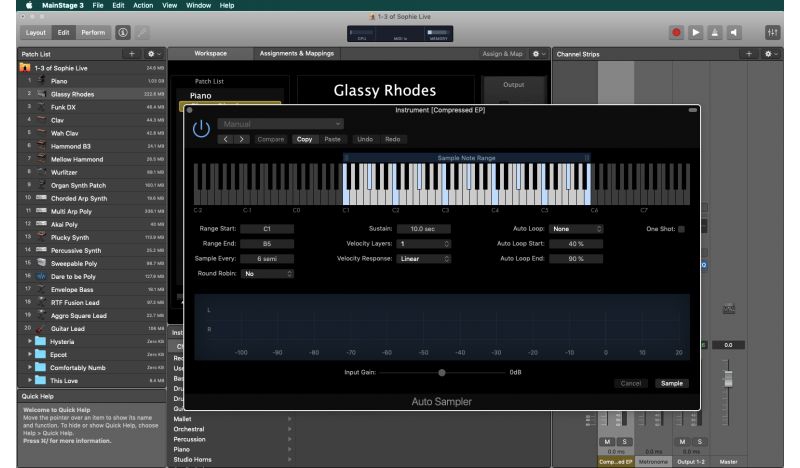Click the record button in the toolbar
800x468 pixels.
[676, 33]
